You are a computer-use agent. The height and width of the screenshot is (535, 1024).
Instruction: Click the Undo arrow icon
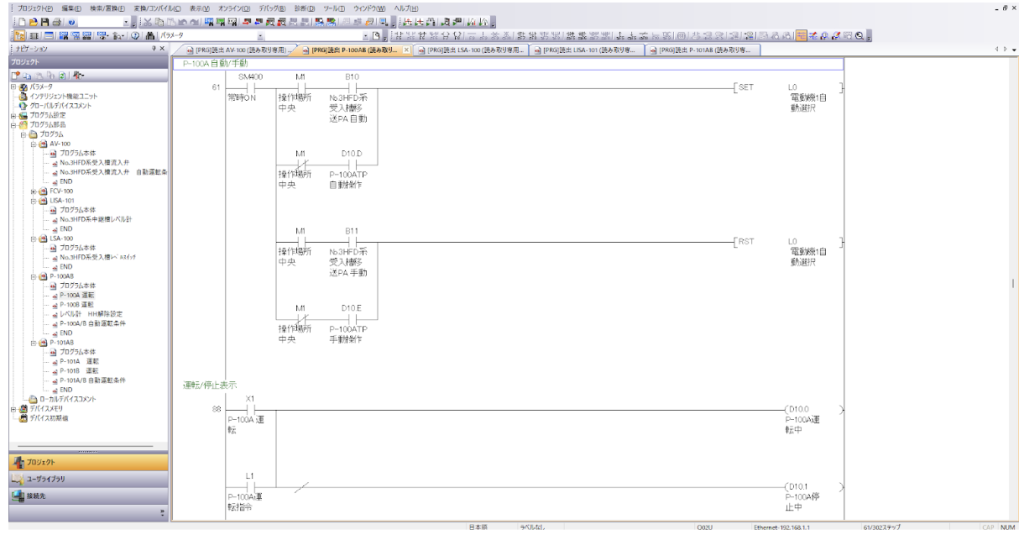pos(182,22)
